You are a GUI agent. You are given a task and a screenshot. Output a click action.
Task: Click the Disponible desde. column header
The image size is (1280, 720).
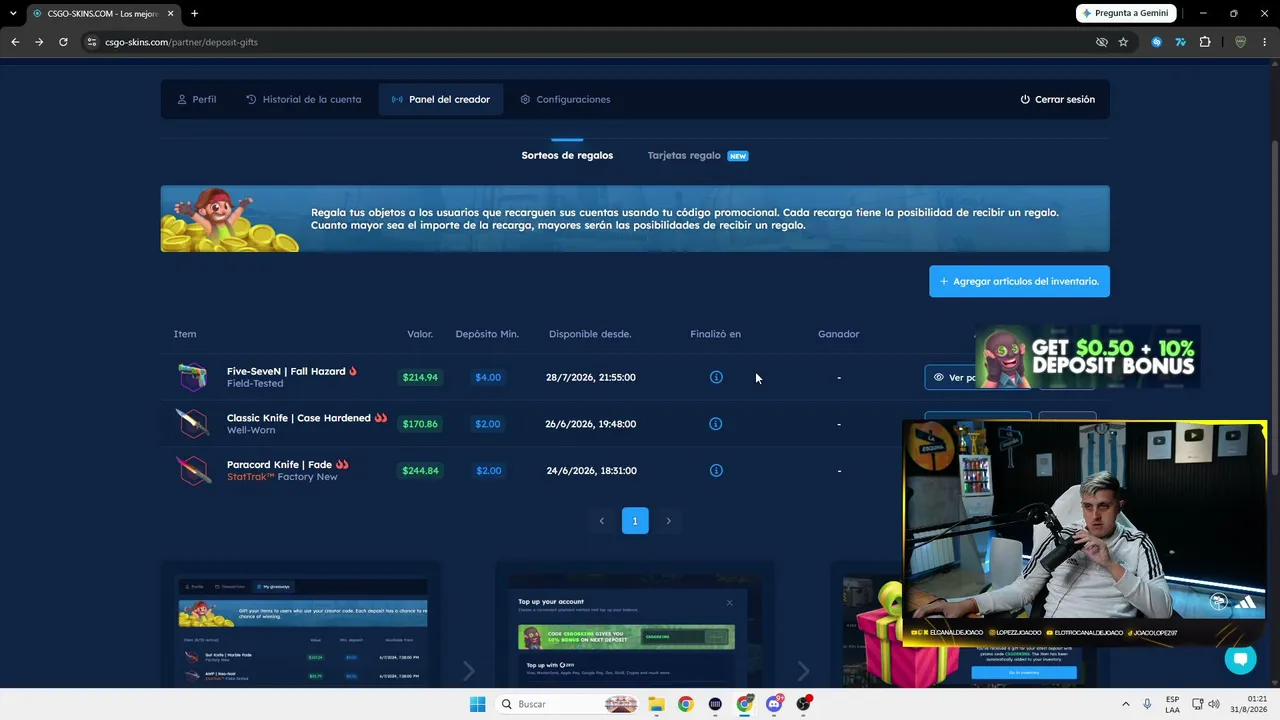(x=590, y=334)
